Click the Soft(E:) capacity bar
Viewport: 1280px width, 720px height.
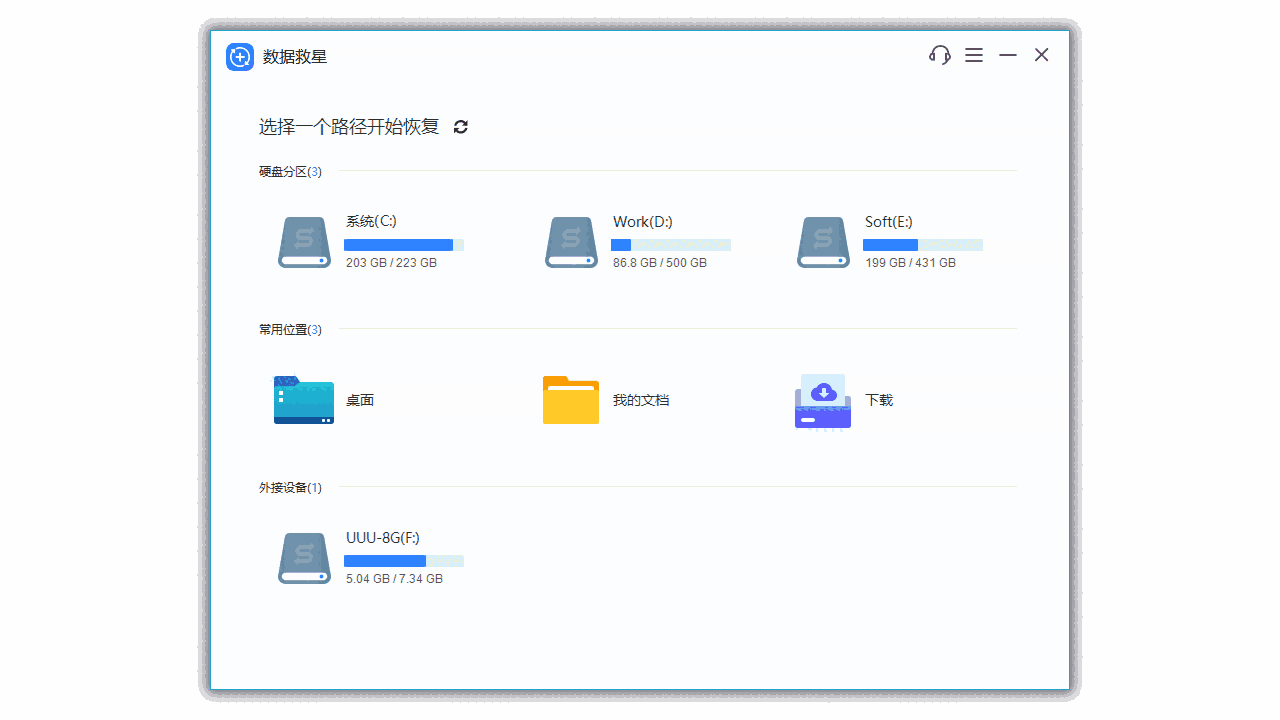coord(922,245)
